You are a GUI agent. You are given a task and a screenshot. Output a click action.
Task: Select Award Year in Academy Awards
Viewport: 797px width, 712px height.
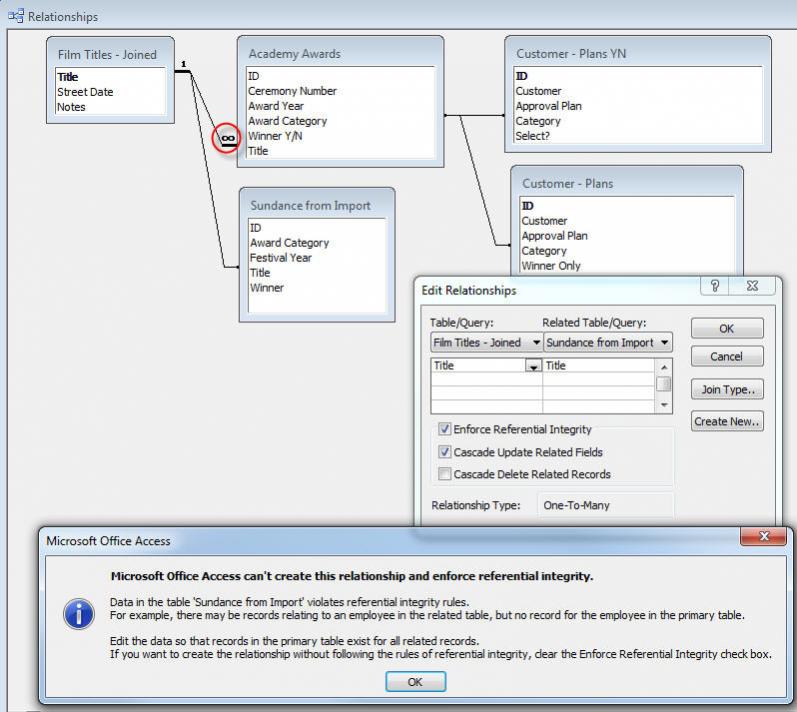pos(276,106)
